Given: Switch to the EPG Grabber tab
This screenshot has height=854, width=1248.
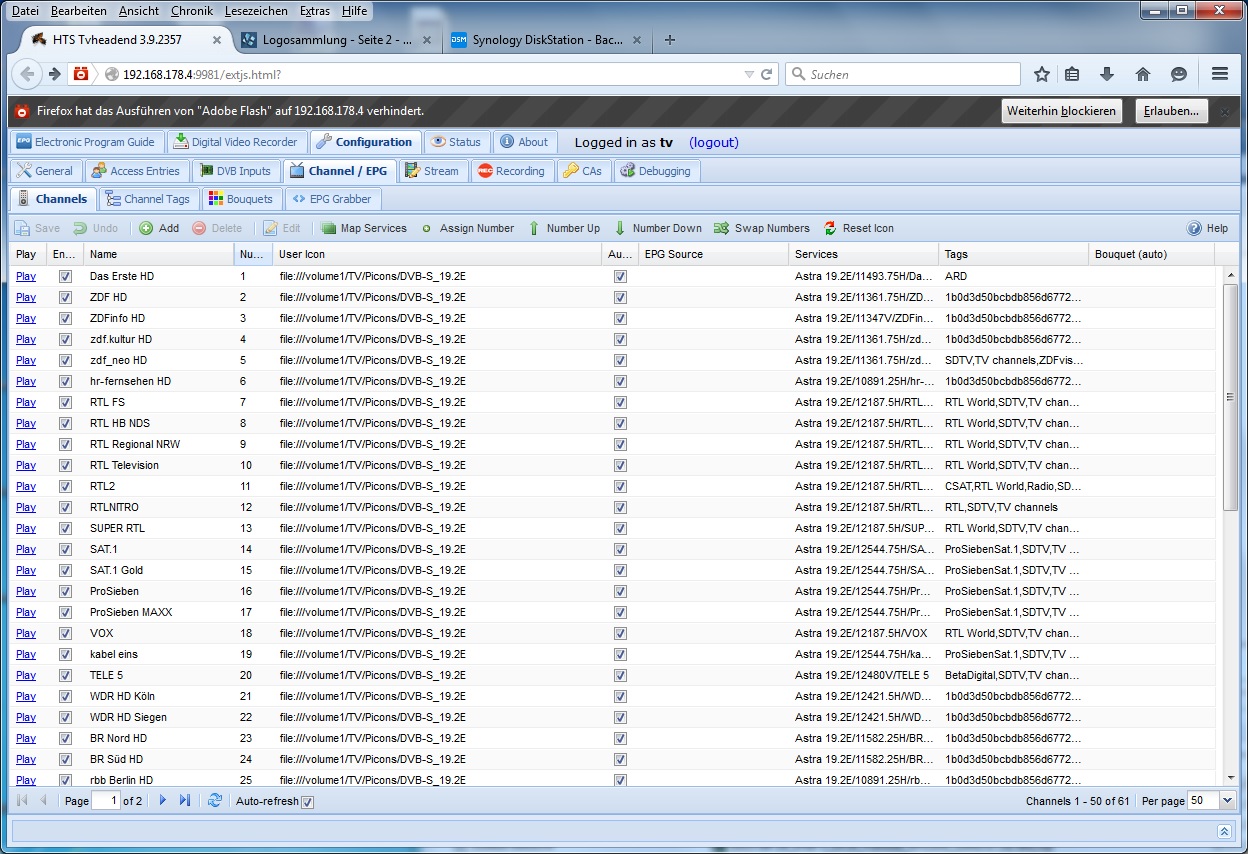Looking at the screenshot, I should [333, 199].
